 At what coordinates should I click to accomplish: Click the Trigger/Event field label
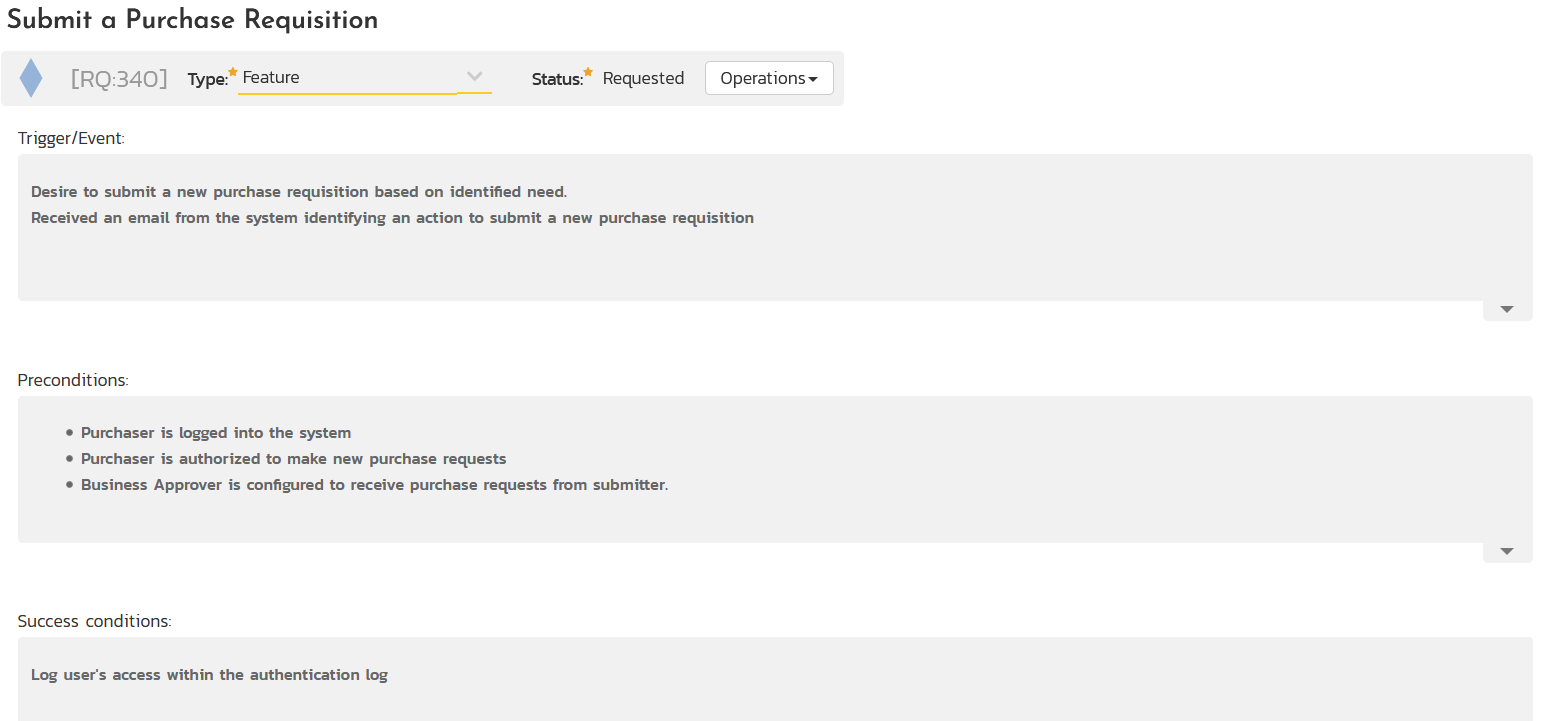coord(71,139)
